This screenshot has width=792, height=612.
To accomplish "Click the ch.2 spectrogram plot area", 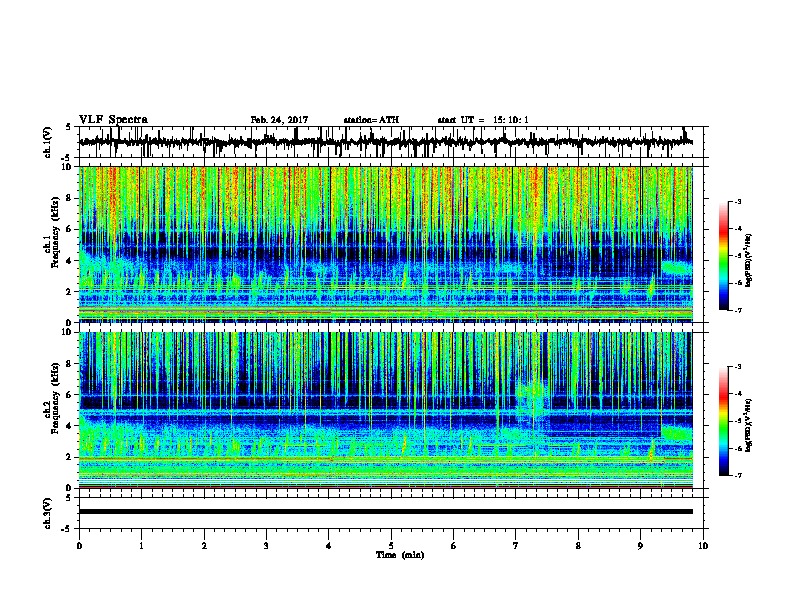I will click(385, 410).
